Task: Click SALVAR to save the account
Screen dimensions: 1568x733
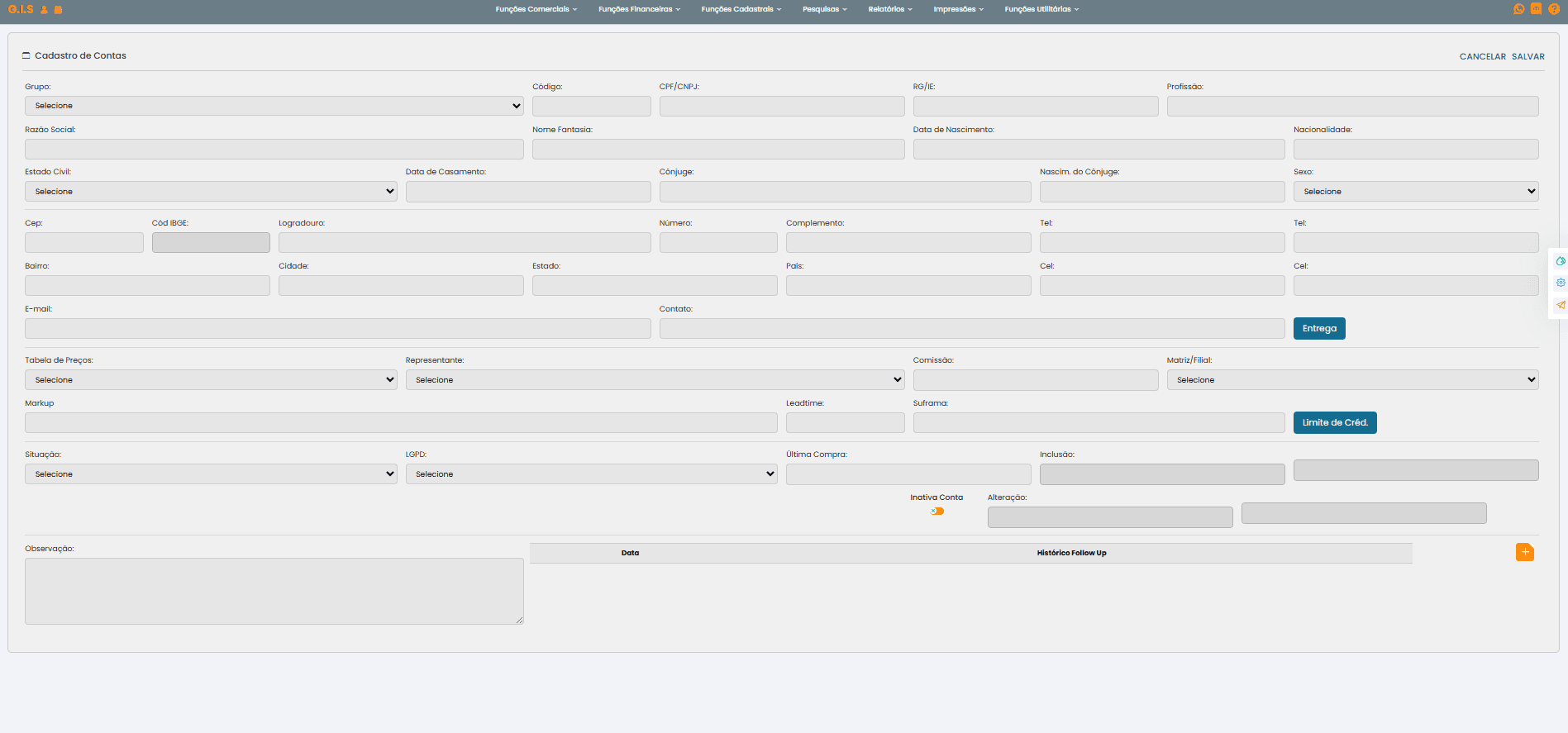Action: click(1527, 57)
